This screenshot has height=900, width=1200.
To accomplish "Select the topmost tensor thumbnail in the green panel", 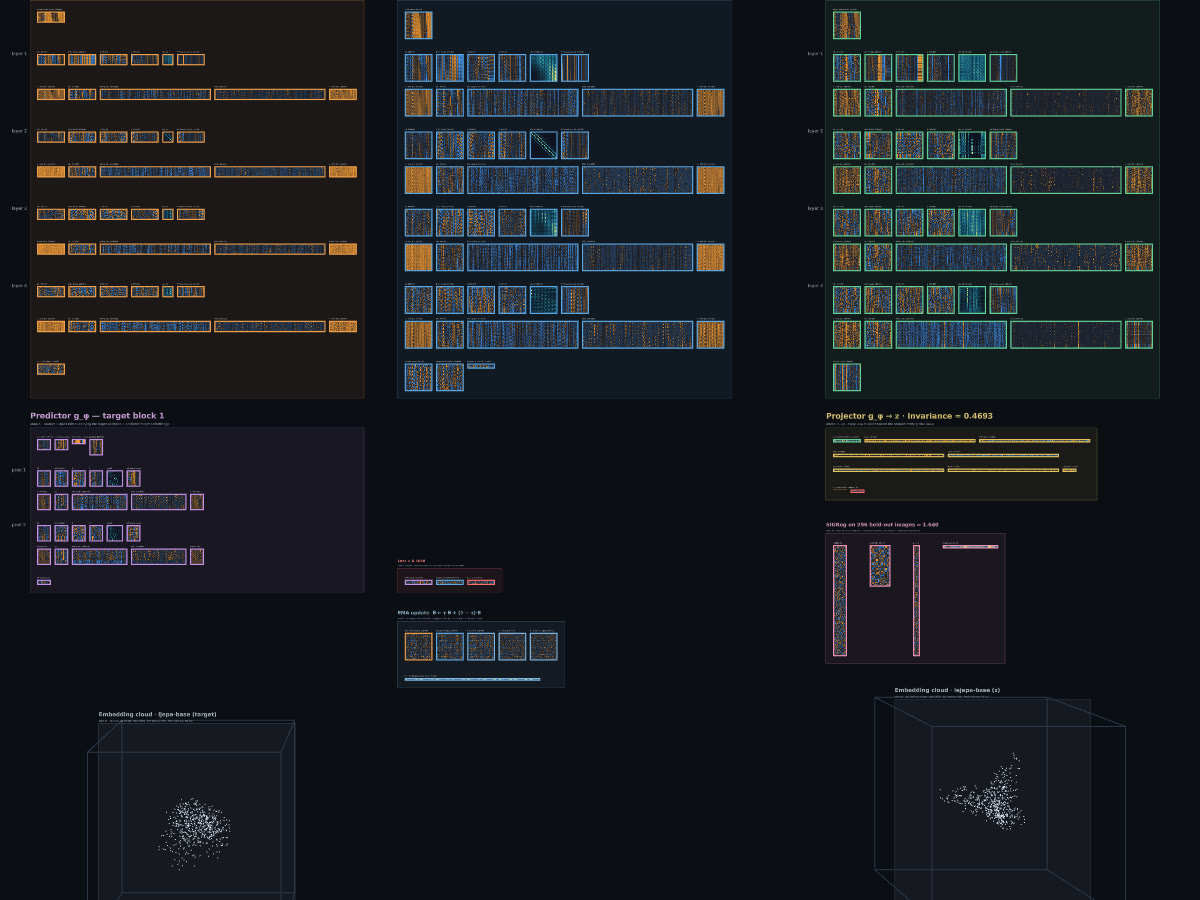I will pos(846,25).
